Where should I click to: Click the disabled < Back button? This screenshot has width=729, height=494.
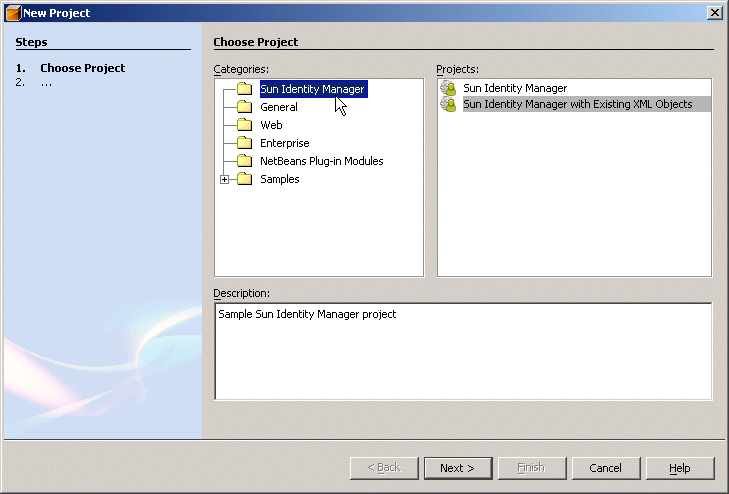pyautogui.click(x=384, y=468)
